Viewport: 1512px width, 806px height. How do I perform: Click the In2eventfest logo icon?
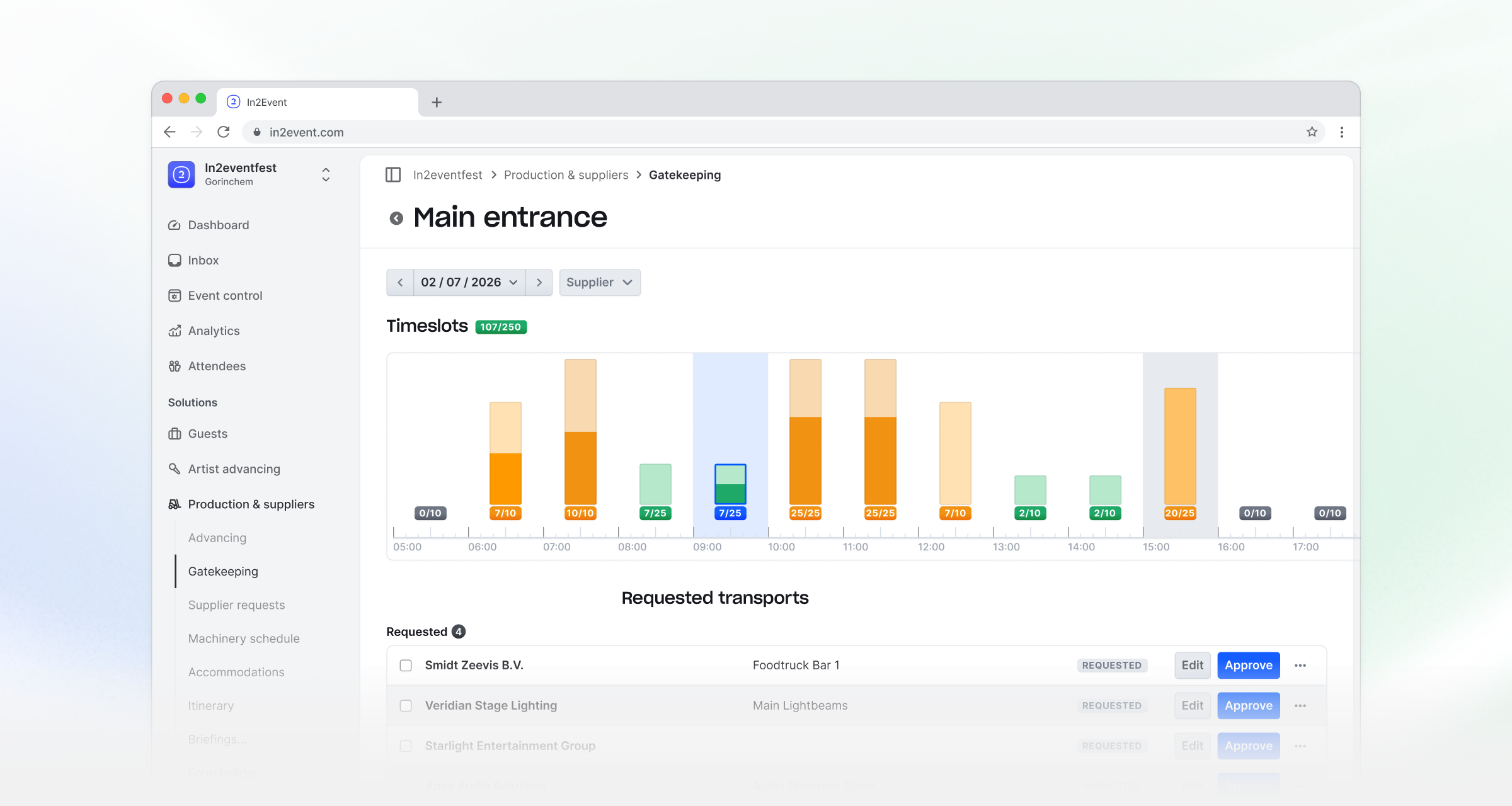[x=181, y=174]
